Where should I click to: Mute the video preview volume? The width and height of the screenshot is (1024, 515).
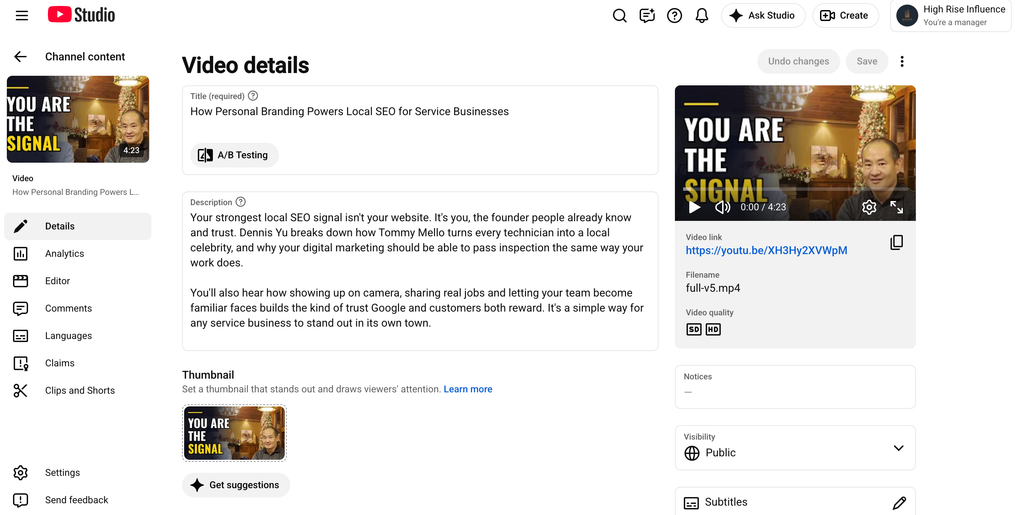tap(722, 207)
